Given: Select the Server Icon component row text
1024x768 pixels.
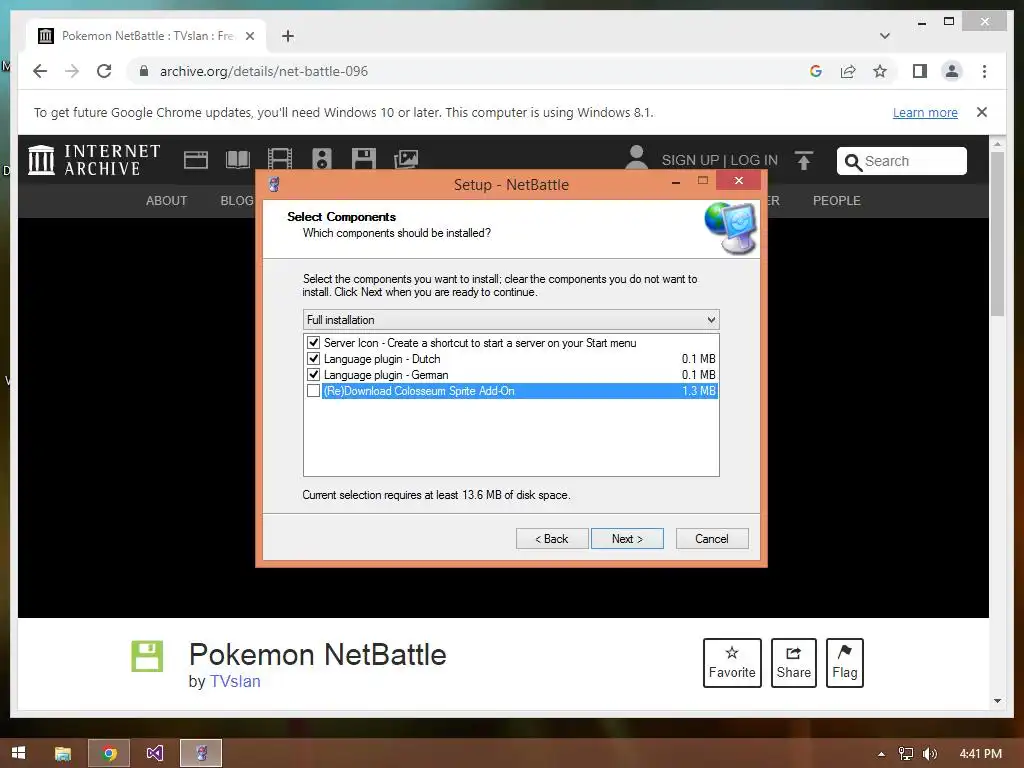Looking at the screenshot, I should (480, 342).
